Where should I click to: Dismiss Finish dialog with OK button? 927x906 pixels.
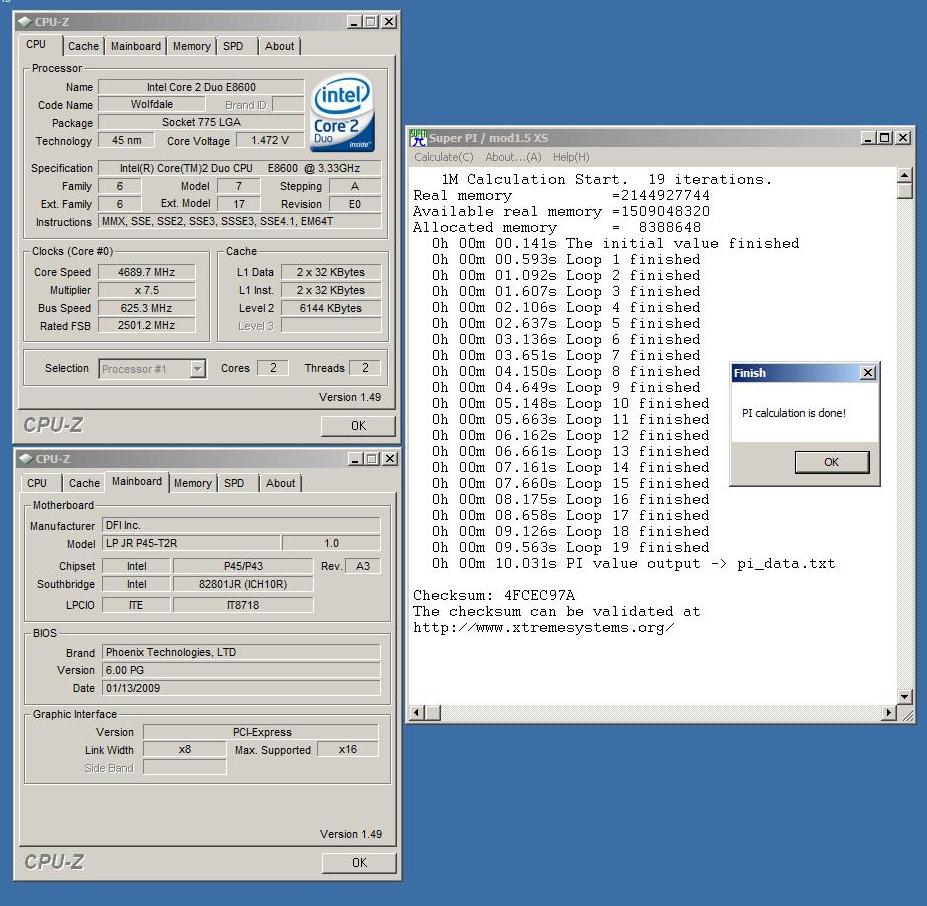(832, 462)
